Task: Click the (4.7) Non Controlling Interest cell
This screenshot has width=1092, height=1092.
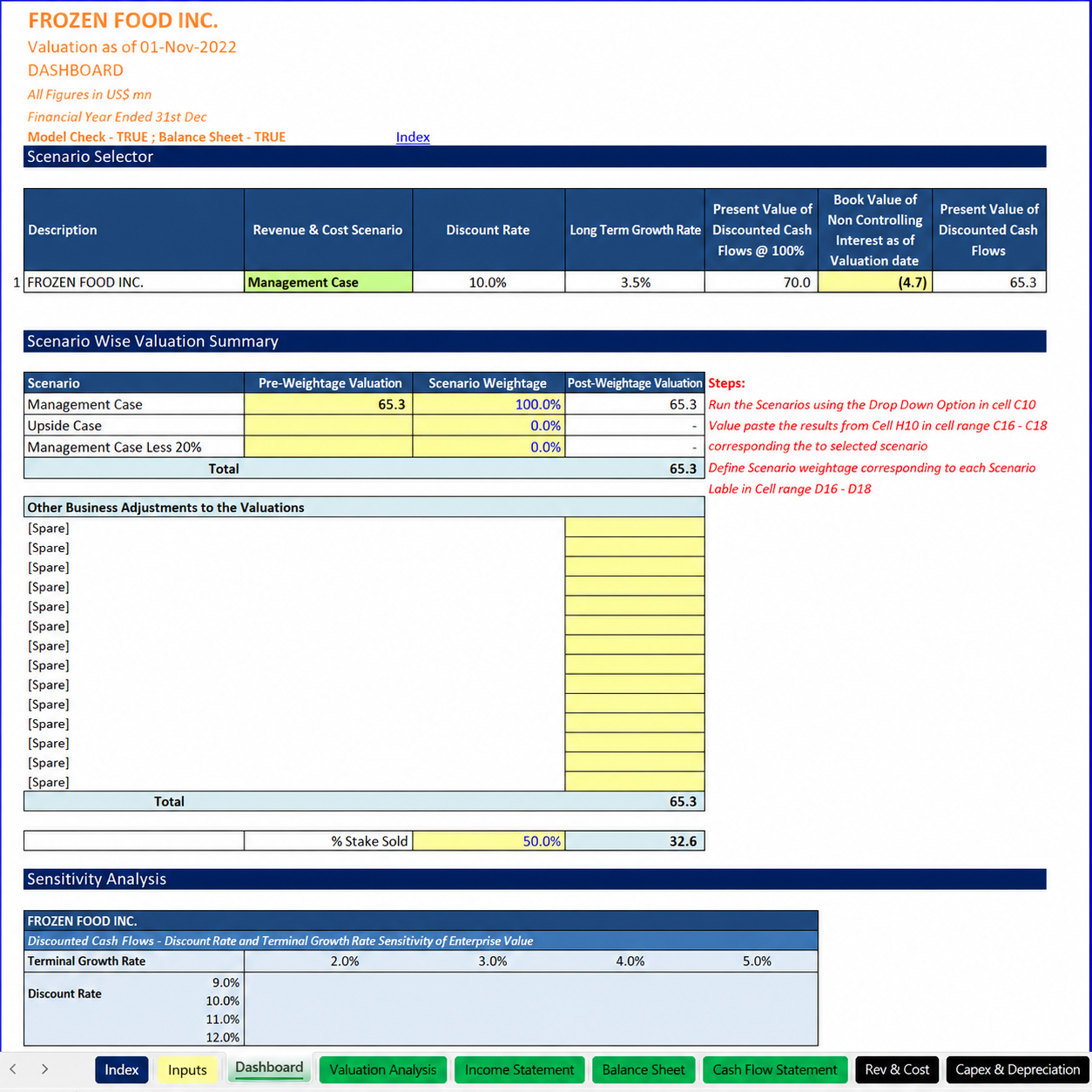Action: point(875,282)
